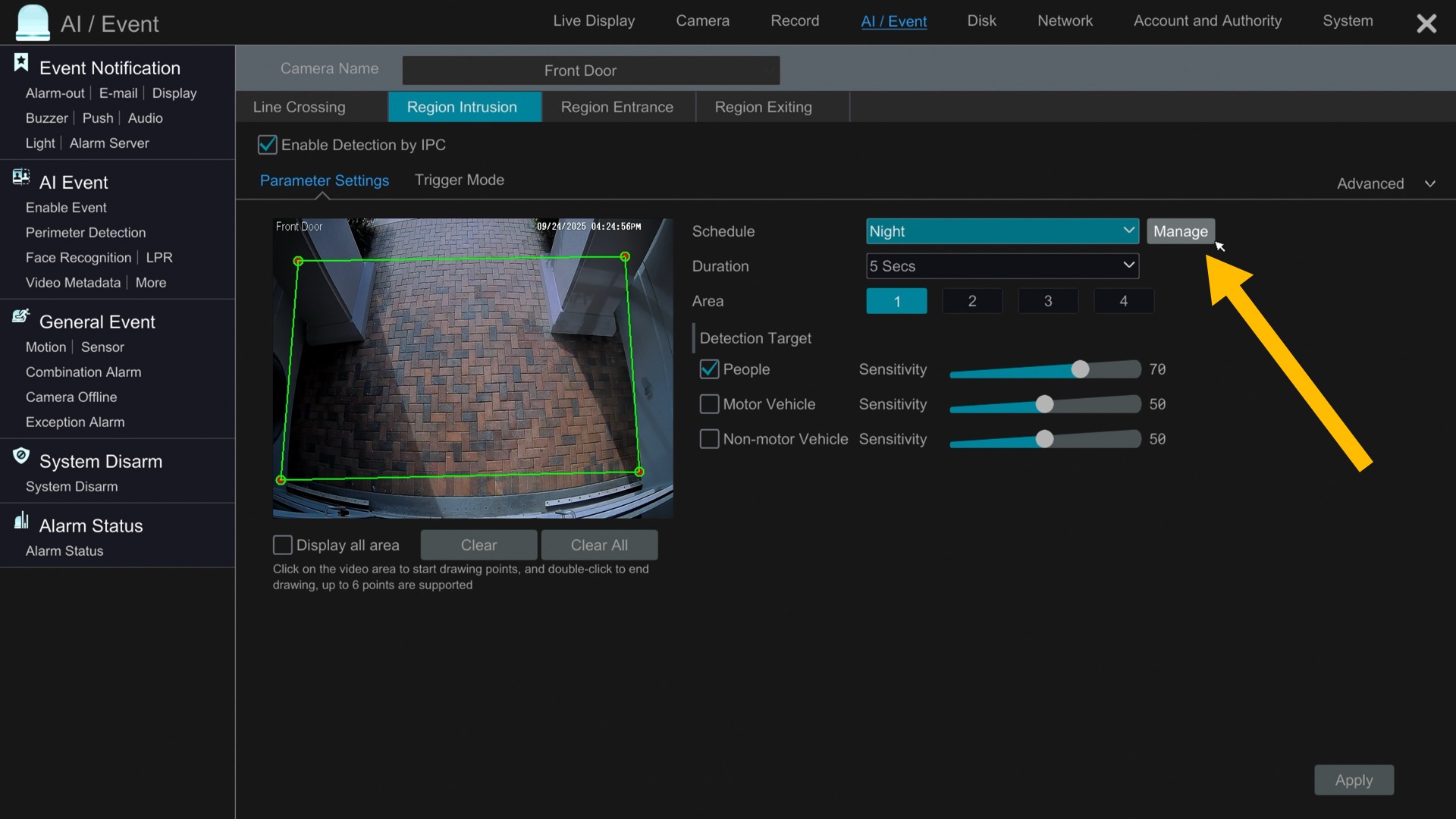Switch to the Region Entrance tab
Viewport: 1456px width, 819px height.
[x=617, y=107]
